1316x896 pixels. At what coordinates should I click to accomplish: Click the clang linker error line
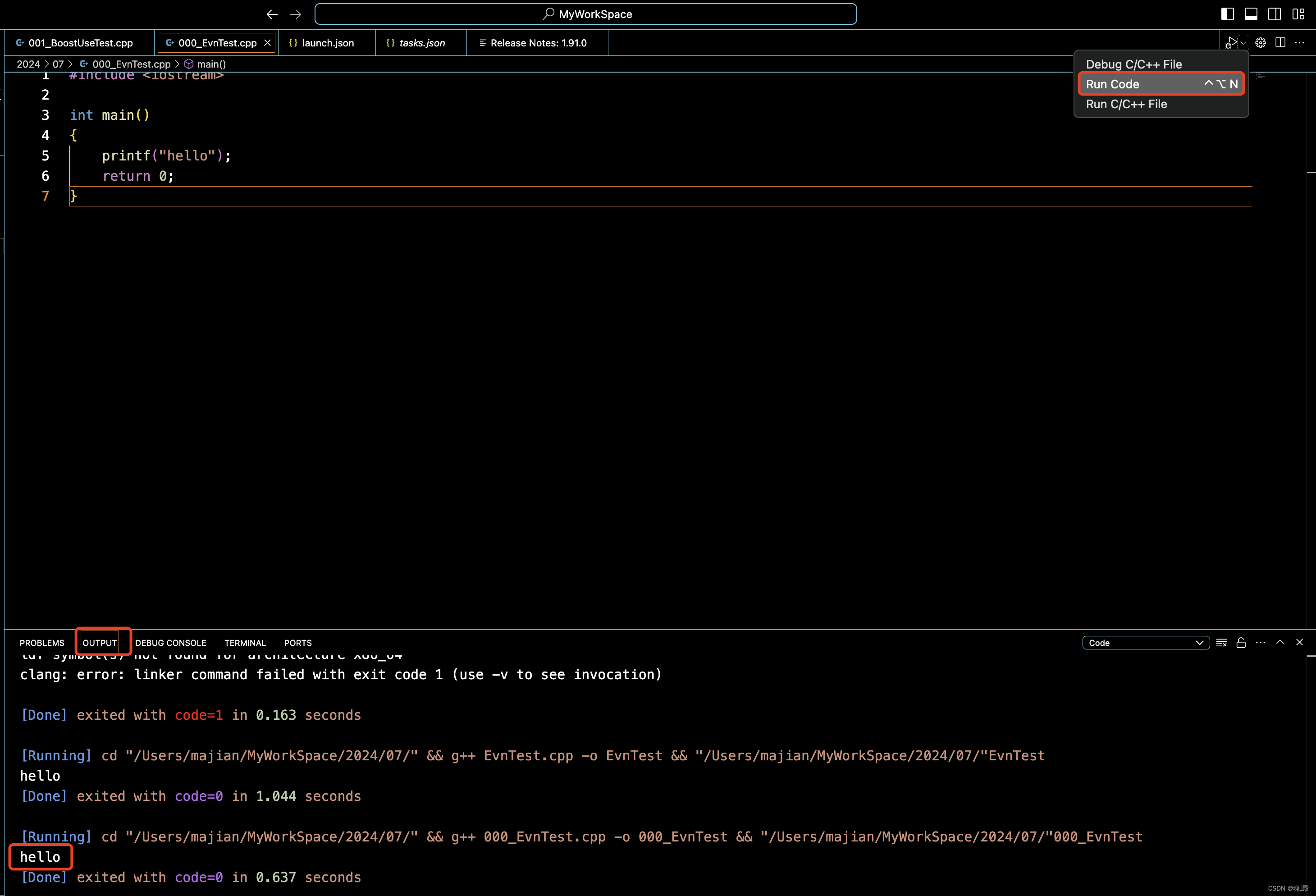coord(341,675)
